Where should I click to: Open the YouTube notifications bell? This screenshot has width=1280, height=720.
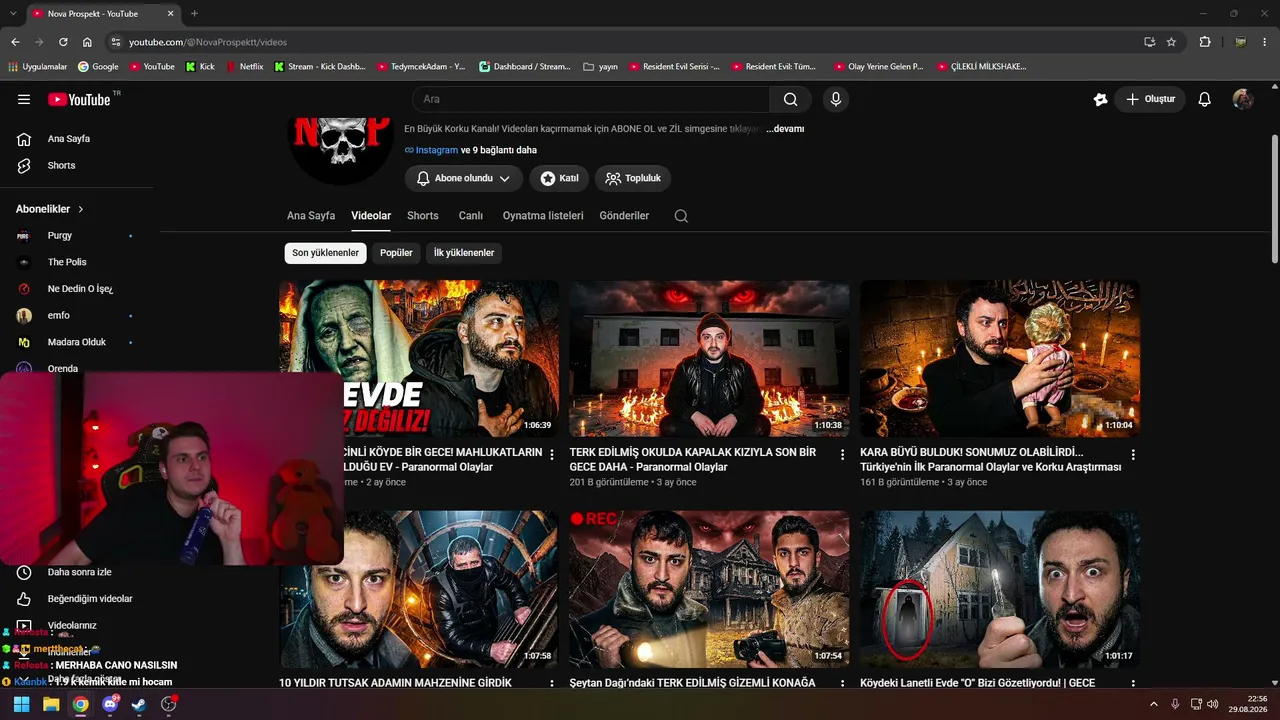1205,99
